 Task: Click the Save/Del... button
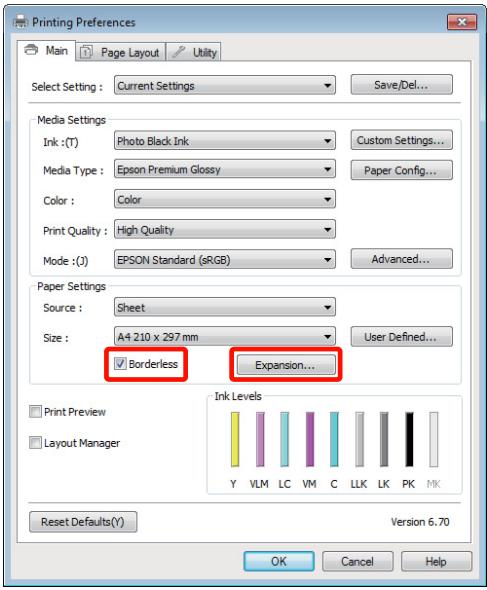(x=401, y=85)
